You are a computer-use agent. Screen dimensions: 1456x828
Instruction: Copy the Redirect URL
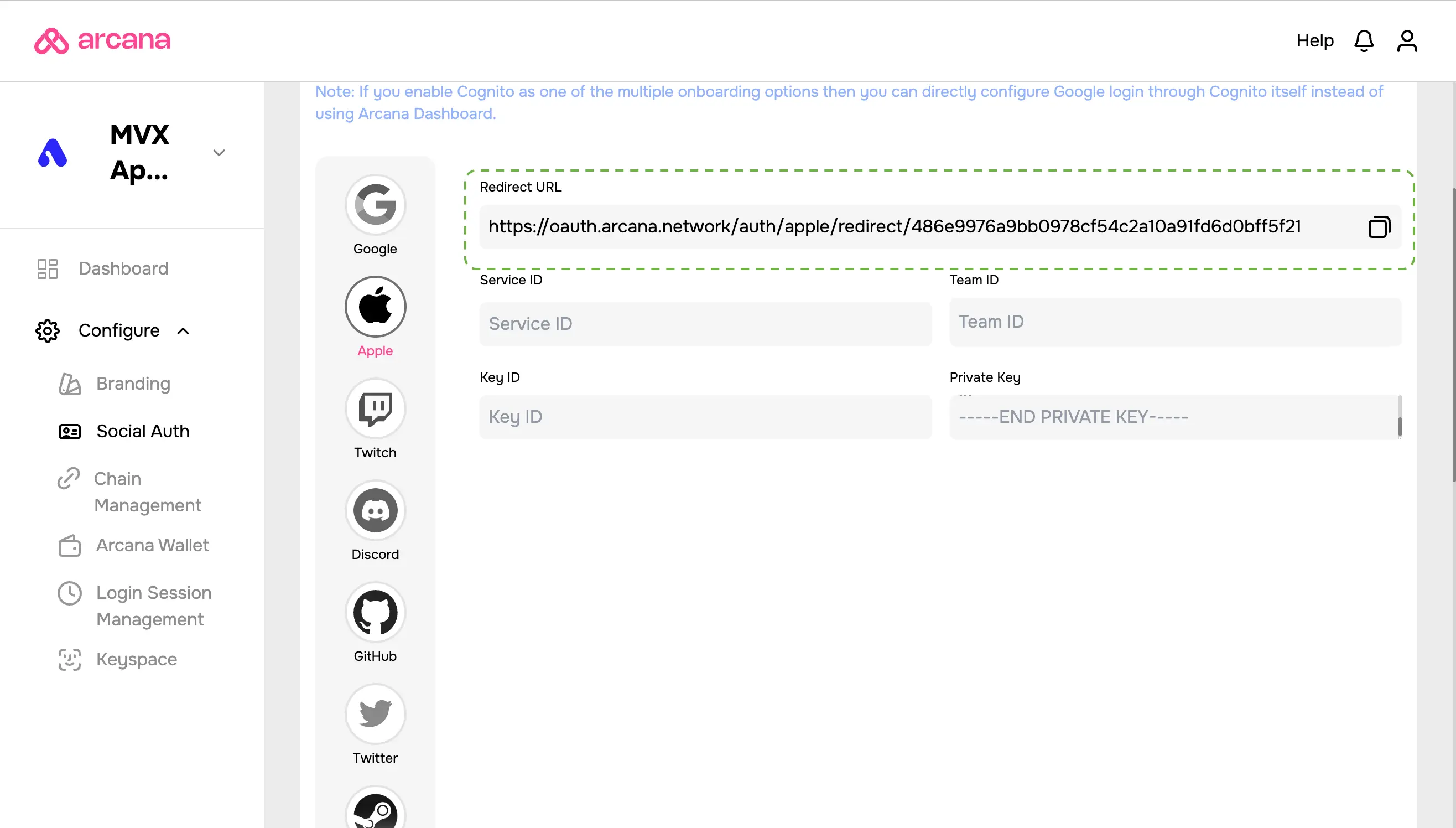[1379, 227]
